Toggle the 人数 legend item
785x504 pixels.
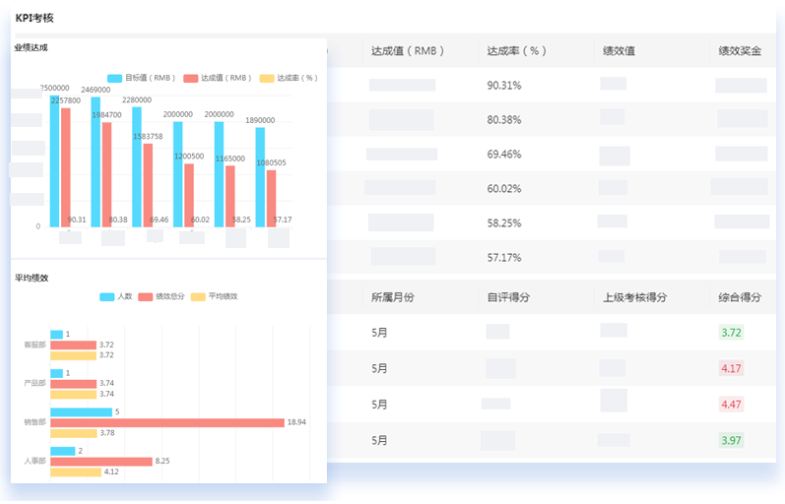tap(116, 297)
